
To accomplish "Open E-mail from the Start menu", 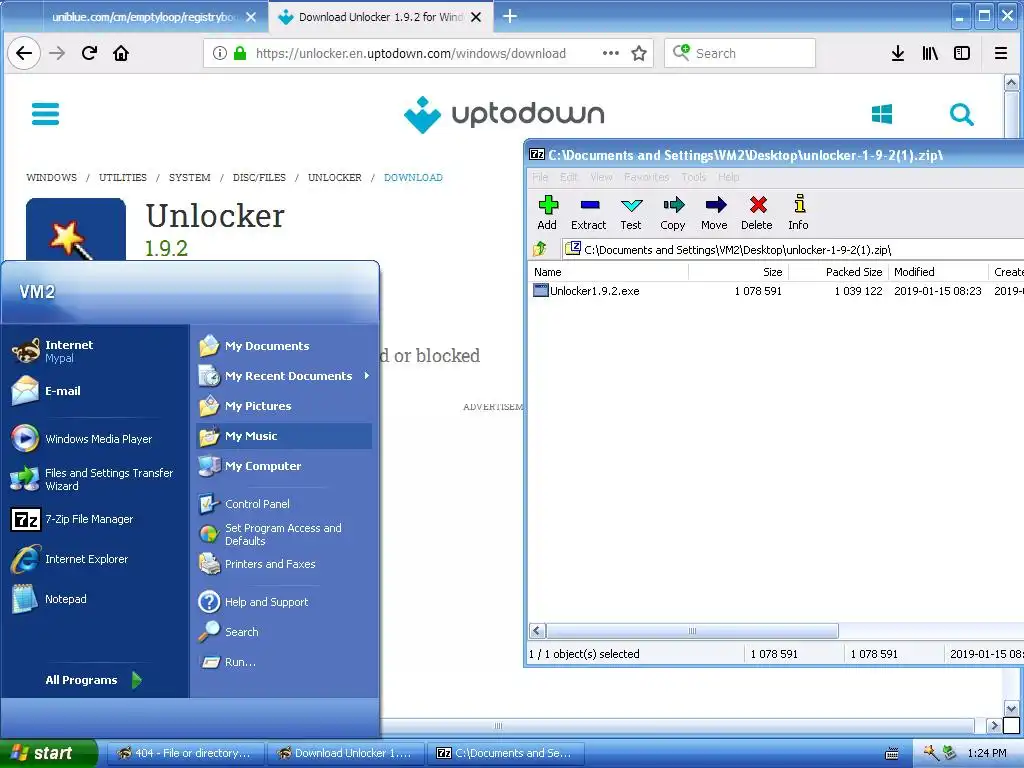I will [95, 391].
